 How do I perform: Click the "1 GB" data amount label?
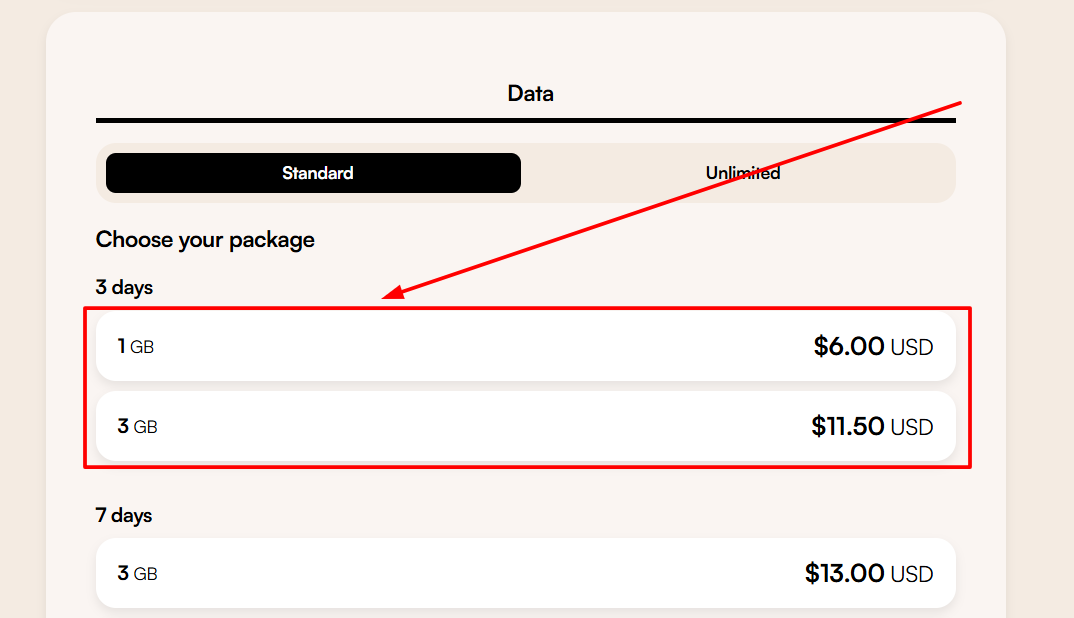(136, 347)
